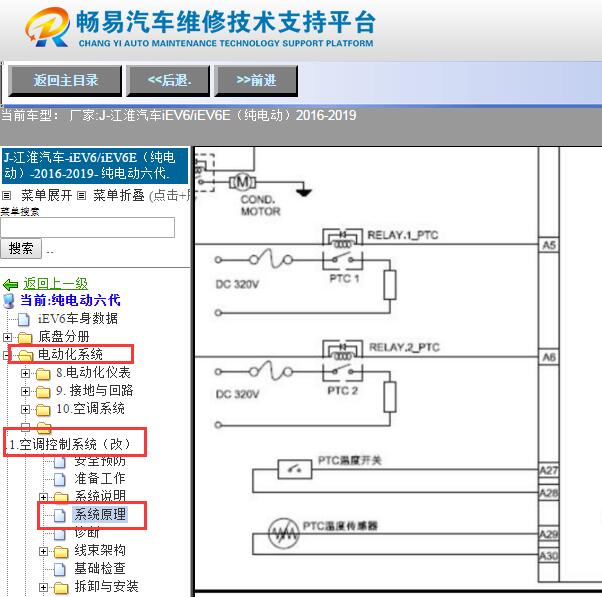The height and width of the screenshot is (597, 602).
Task: Click the page icon of 基础检查
Action: [60, 569]
